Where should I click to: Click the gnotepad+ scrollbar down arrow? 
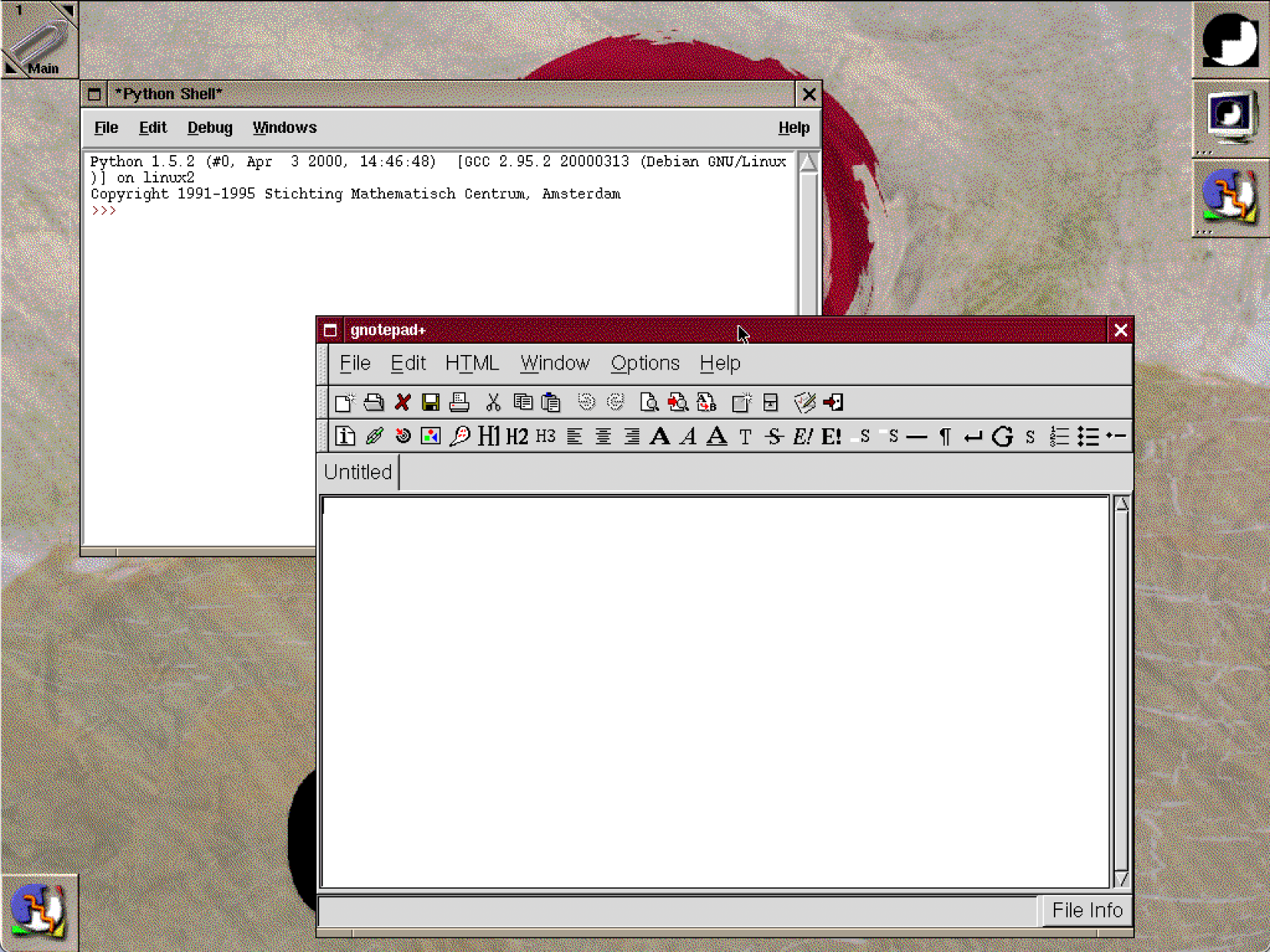click(1121, 879)
